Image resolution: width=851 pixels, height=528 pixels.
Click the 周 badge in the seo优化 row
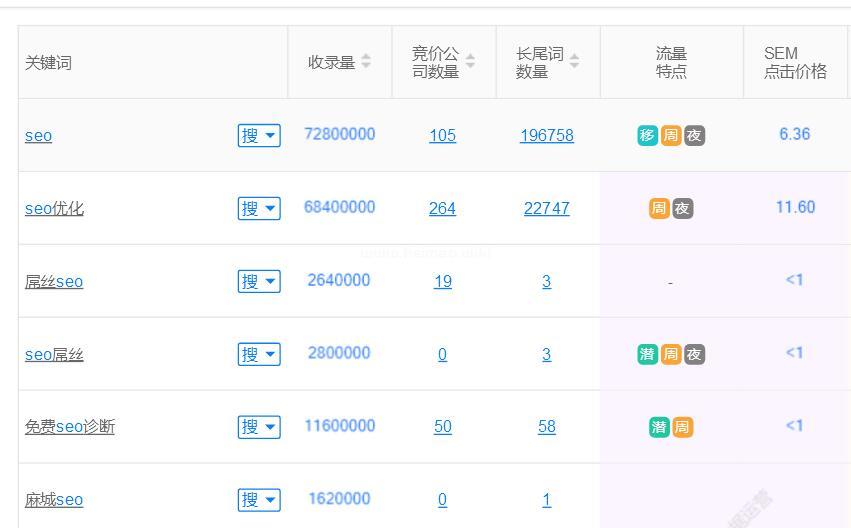click(x=659, y=209)
